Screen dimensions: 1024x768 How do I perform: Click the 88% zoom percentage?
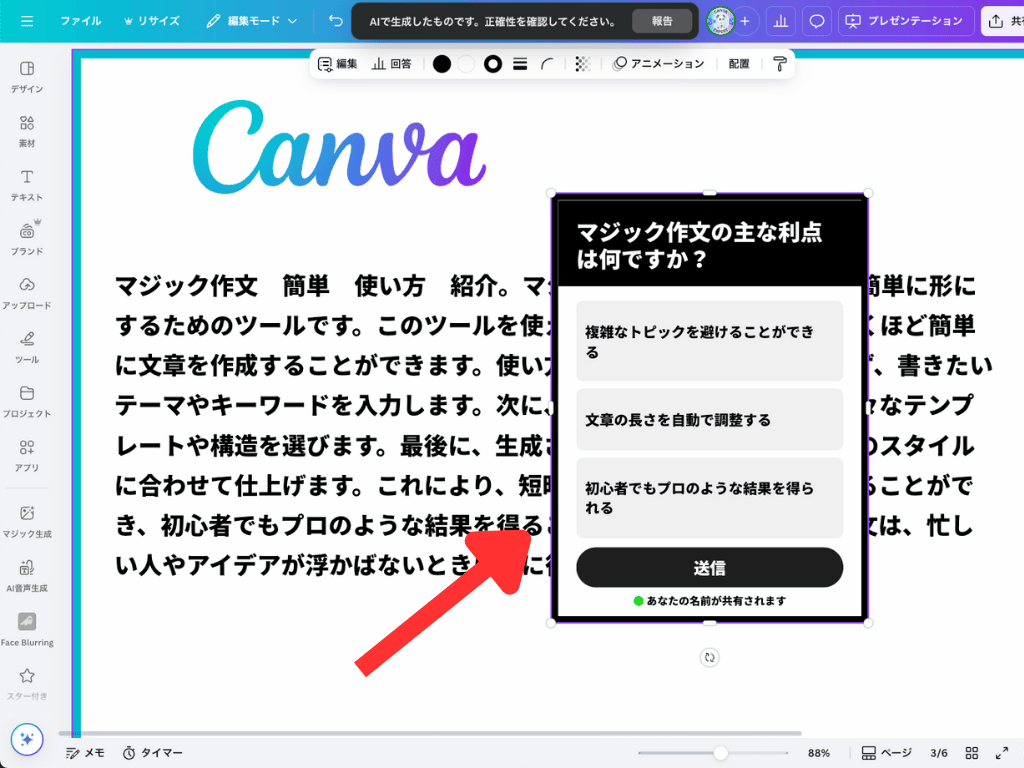818,753
